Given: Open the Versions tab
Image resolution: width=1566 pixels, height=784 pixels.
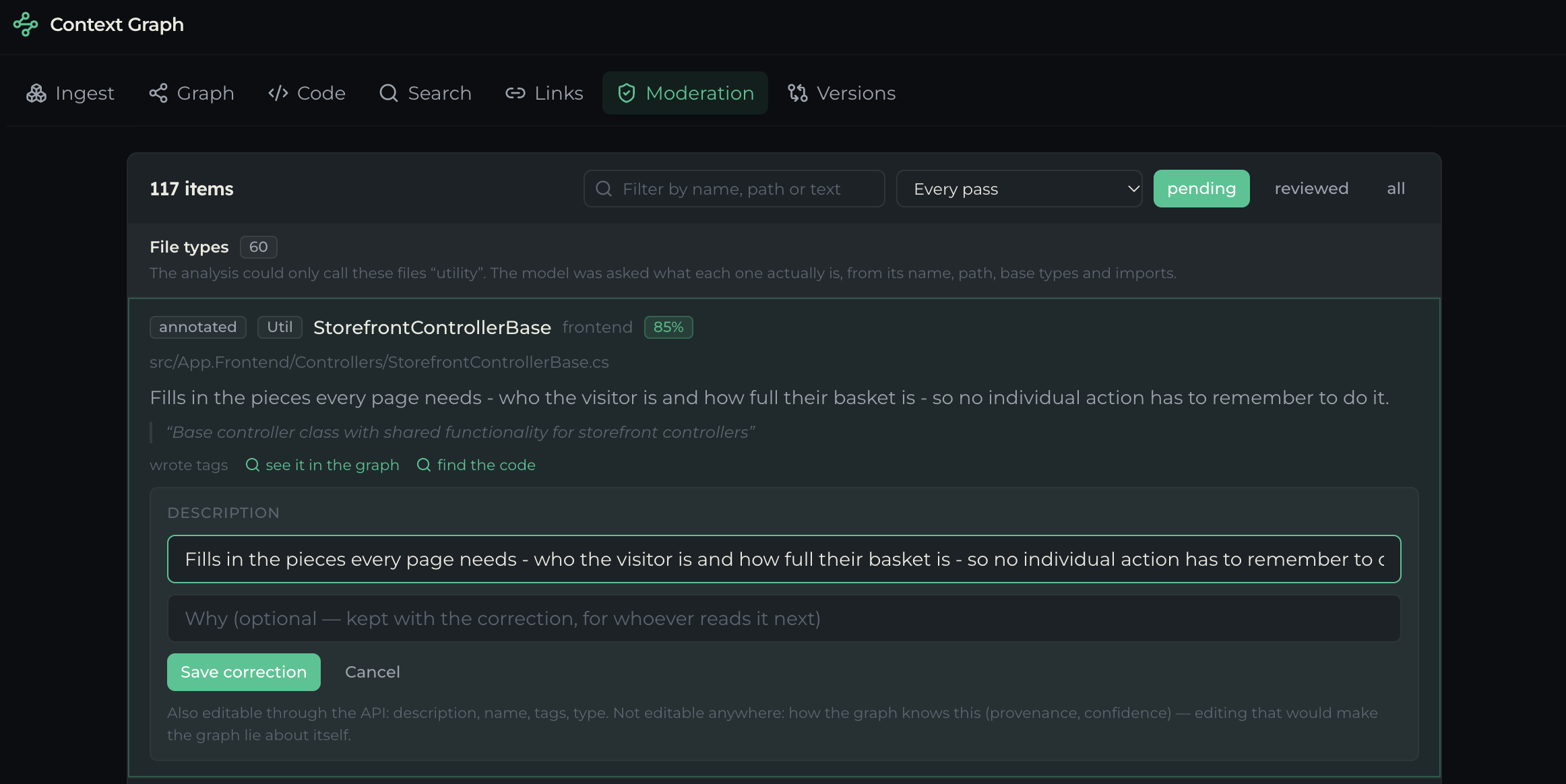Looking at the screenshot, I should 842,93.
